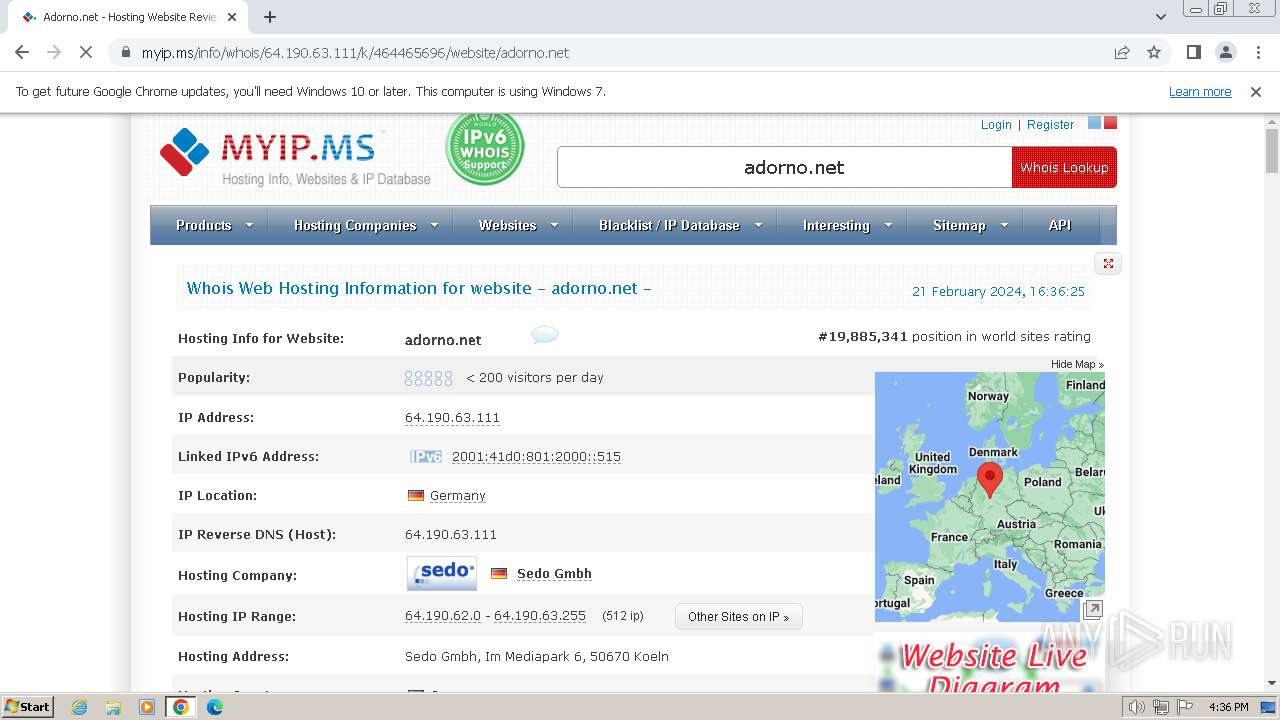
Task: Open the Login link
Action: pos(996,125)
